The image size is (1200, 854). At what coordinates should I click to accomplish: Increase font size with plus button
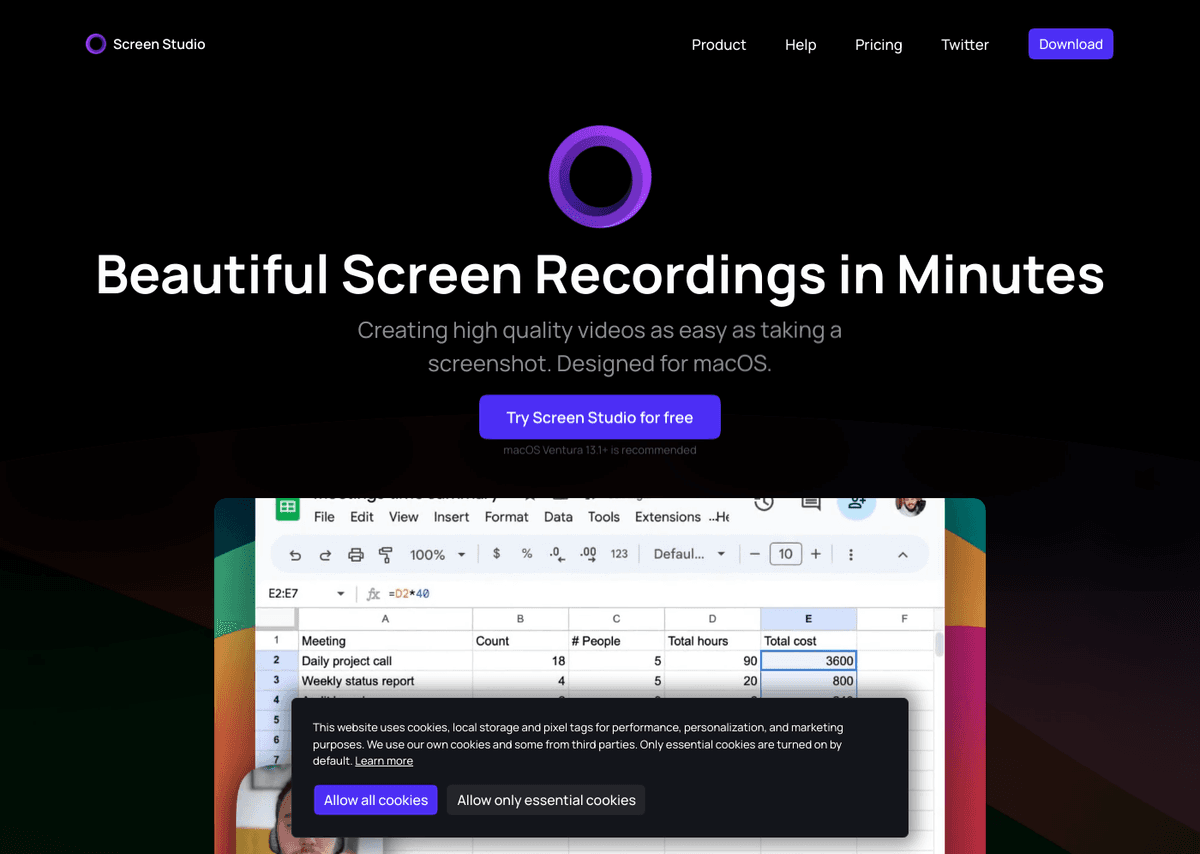816,554
